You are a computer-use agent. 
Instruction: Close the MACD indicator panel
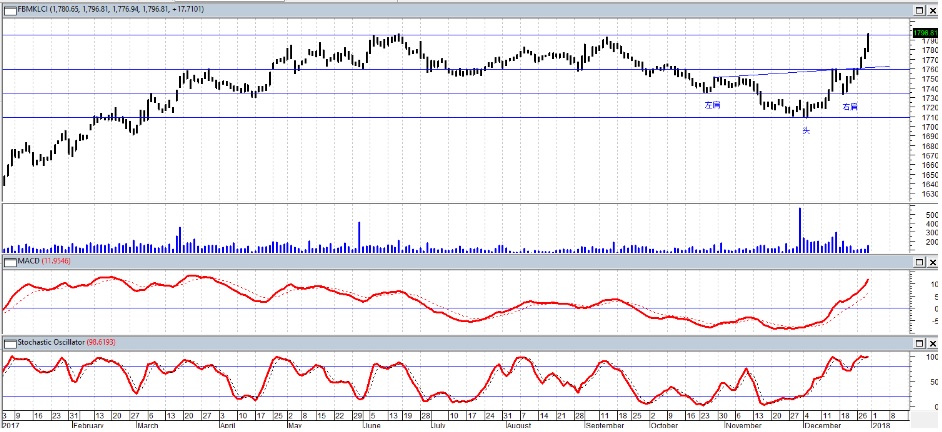pos(932,262)
